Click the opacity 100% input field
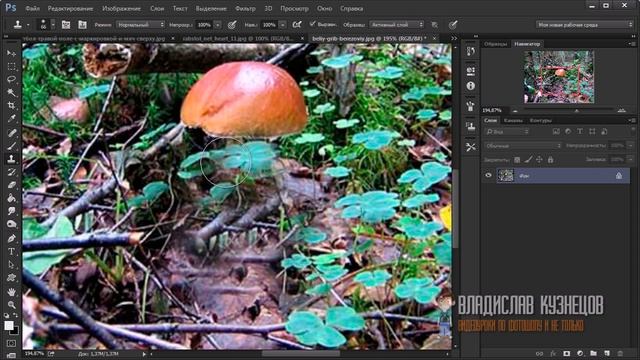The width and height of the screenshot is (640, 360). (204, 25)
